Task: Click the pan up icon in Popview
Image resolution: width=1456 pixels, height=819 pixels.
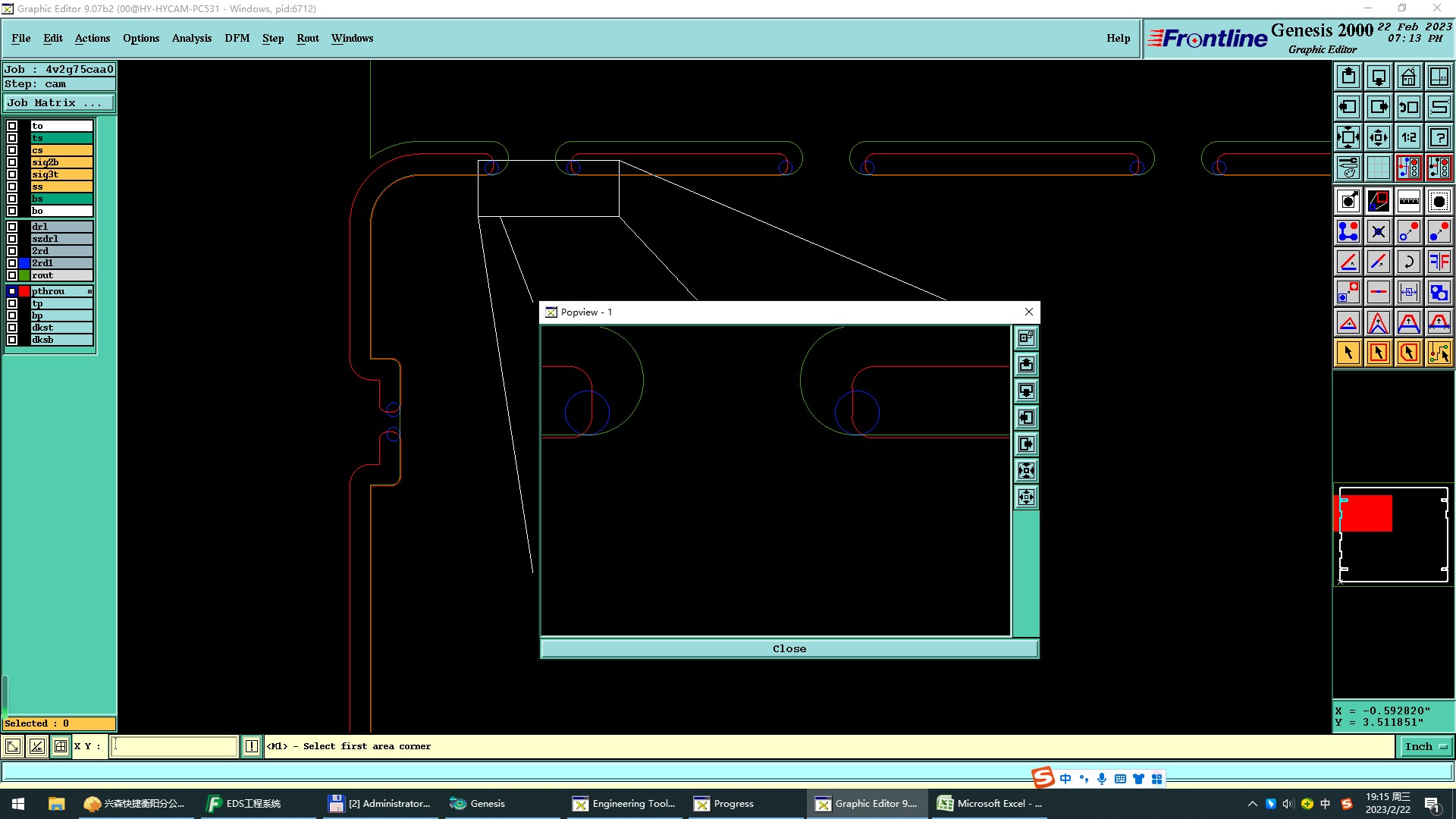Action: (1026, 365)
